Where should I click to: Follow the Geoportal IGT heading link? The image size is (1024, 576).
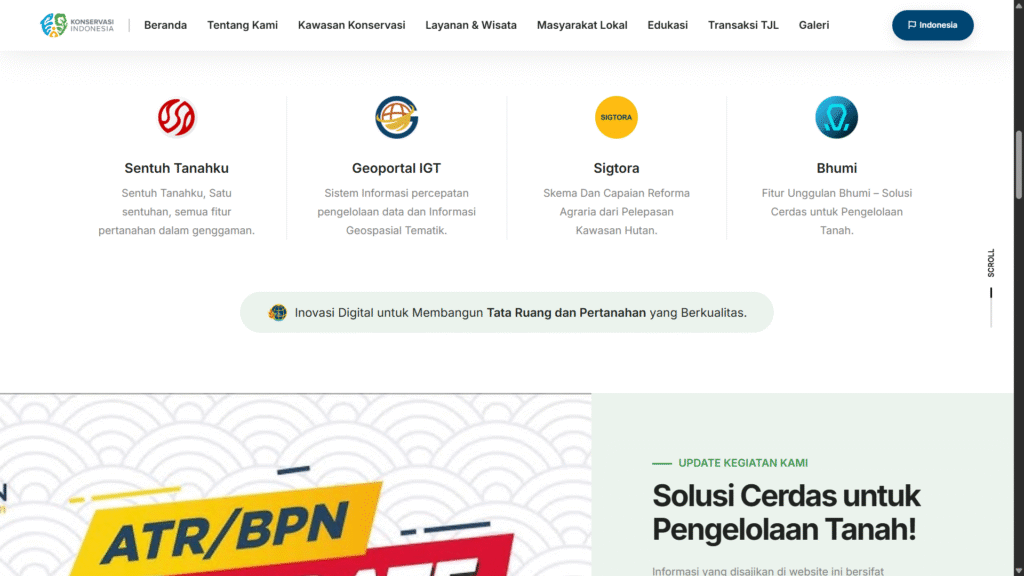click(396, 168)
